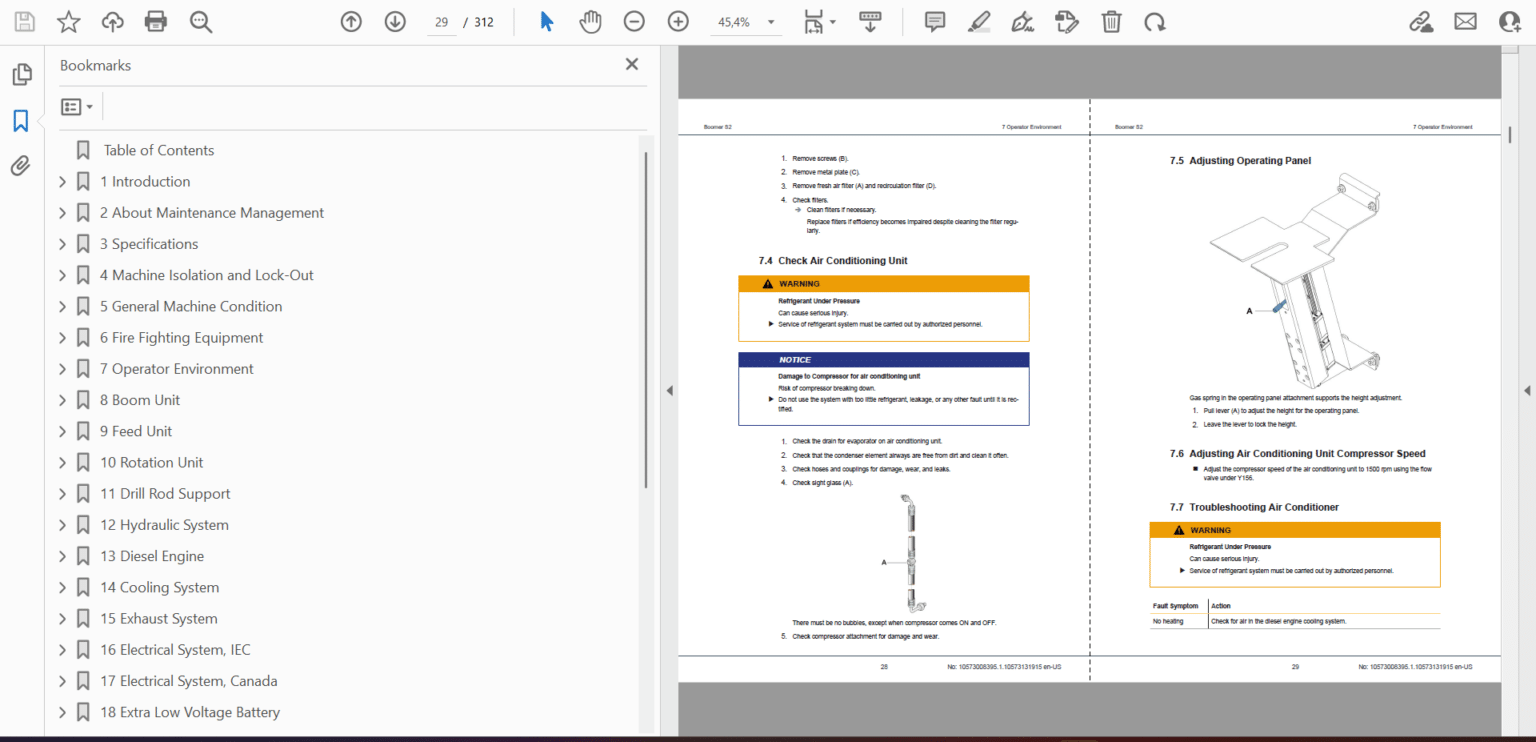
Task: Show page thumbnails panel
Action: tap(21, 75)
